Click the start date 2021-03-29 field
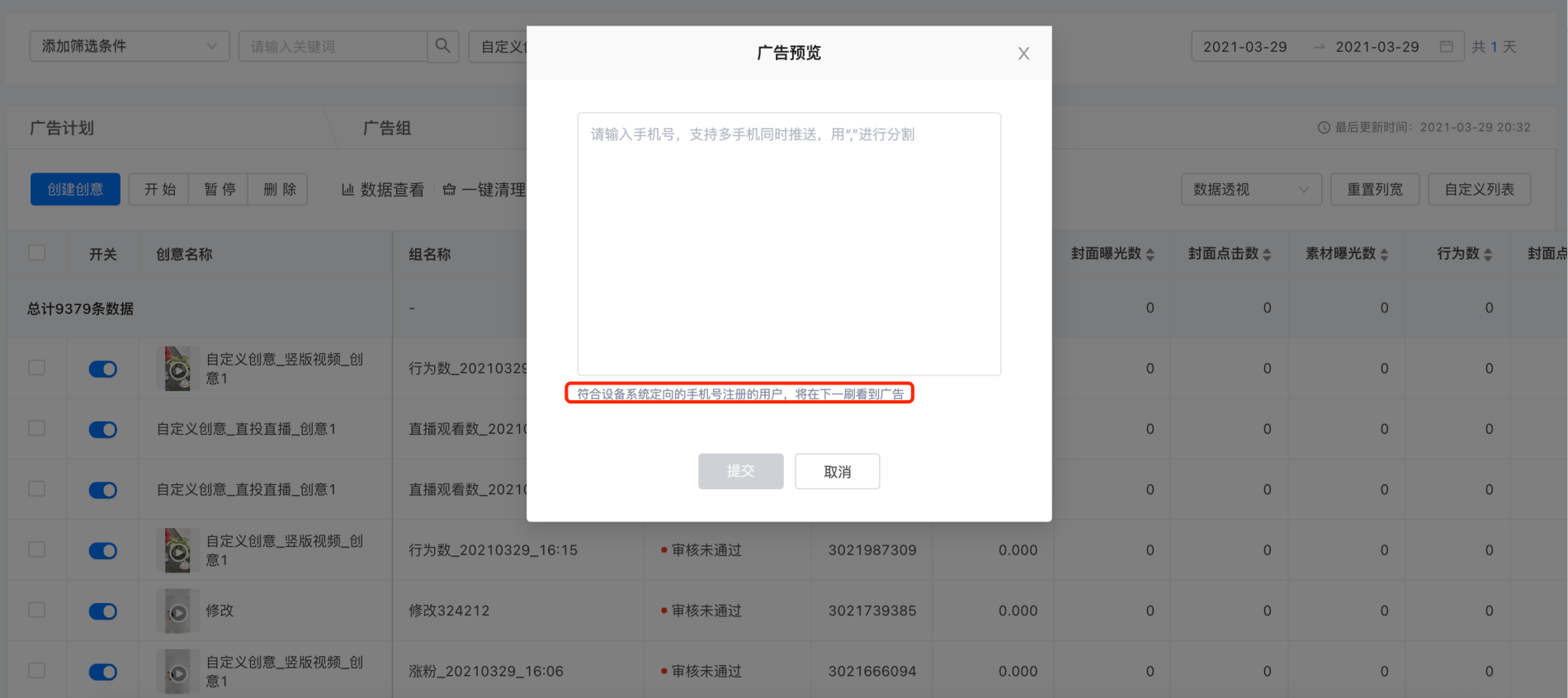Screen dimensions: 1568x698 (x=1244, y=47)
